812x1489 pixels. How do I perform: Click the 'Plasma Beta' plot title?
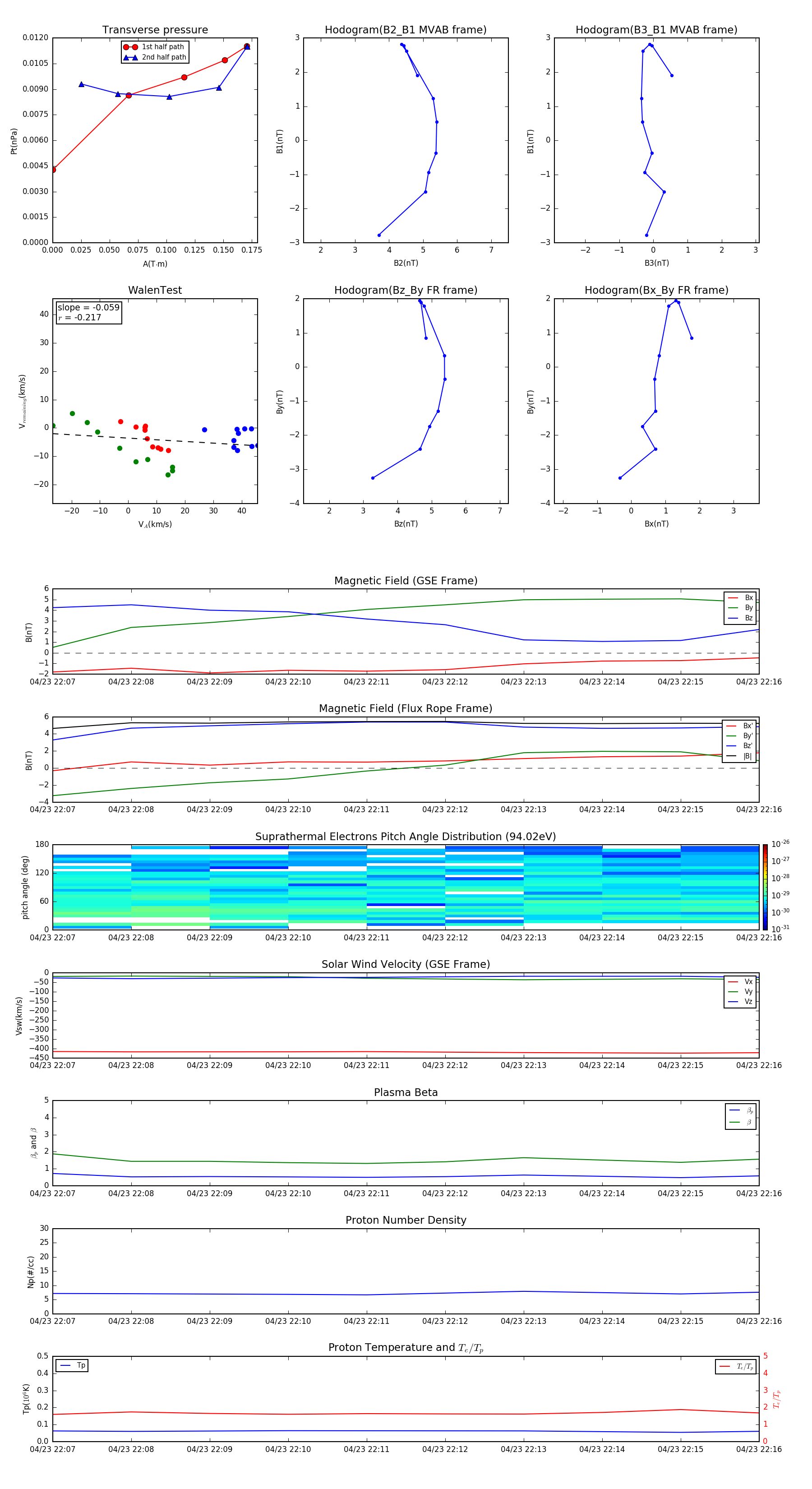406,1092
